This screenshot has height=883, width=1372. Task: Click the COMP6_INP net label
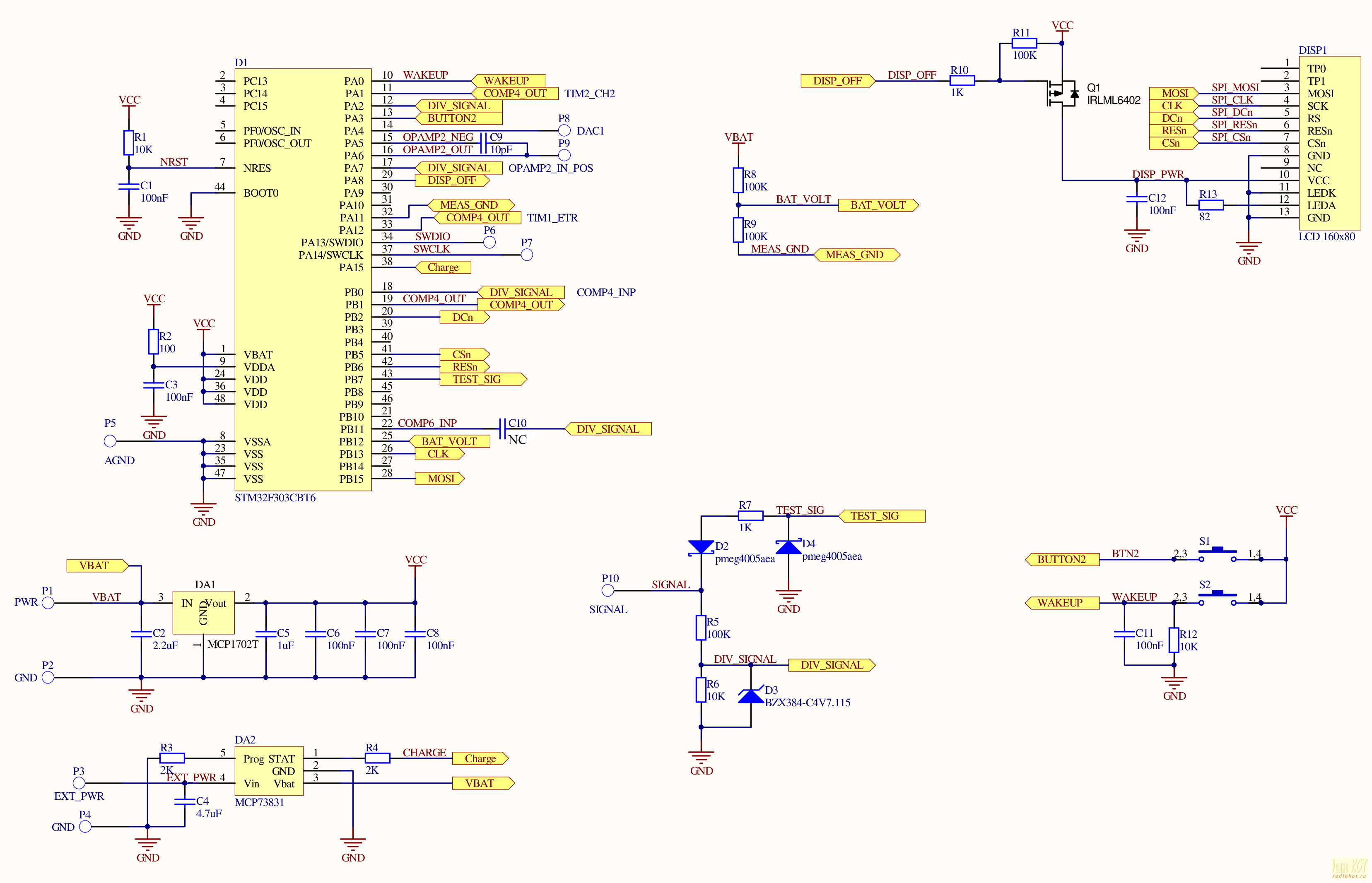pos(427,423)
